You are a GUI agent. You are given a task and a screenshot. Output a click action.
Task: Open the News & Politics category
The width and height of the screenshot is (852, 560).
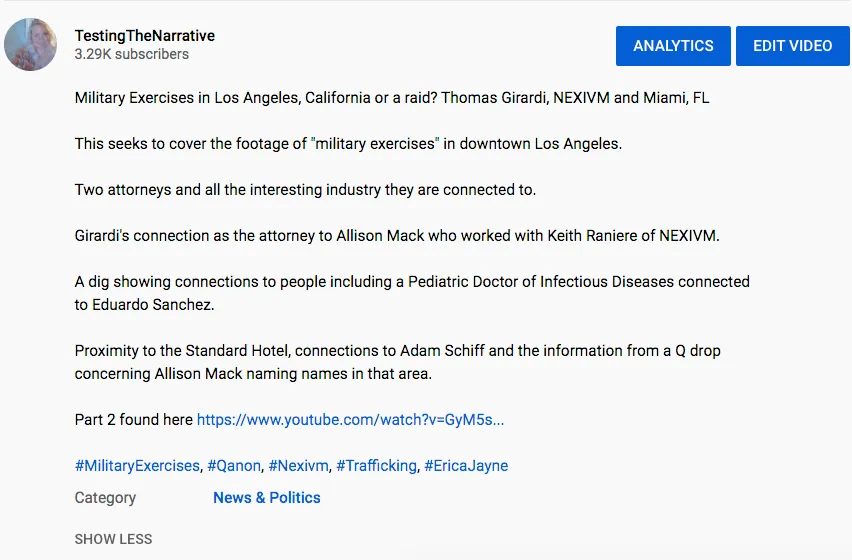[x=267, y=498]
